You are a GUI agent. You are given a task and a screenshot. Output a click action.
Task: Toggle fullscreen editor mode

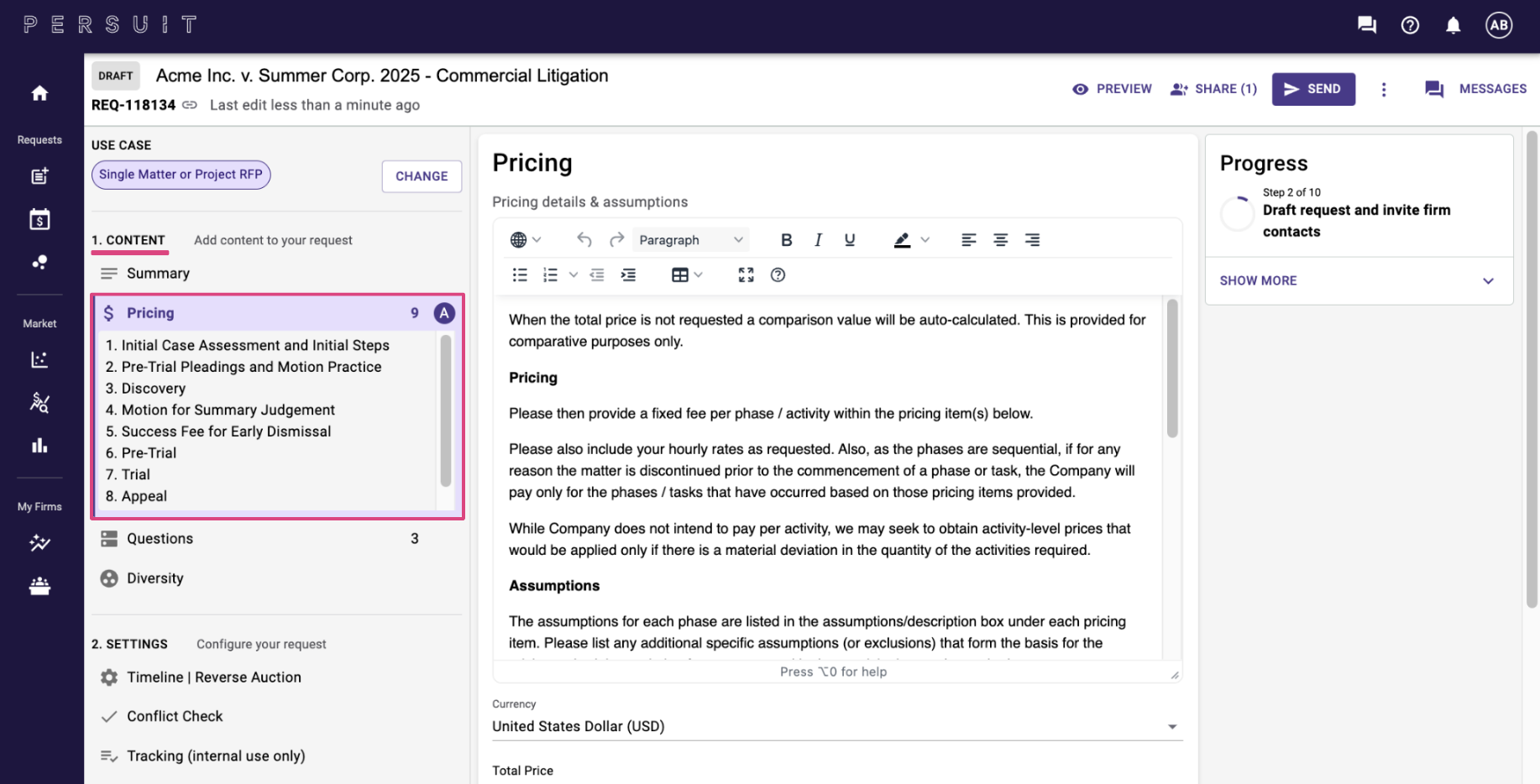tap(746, 275)
